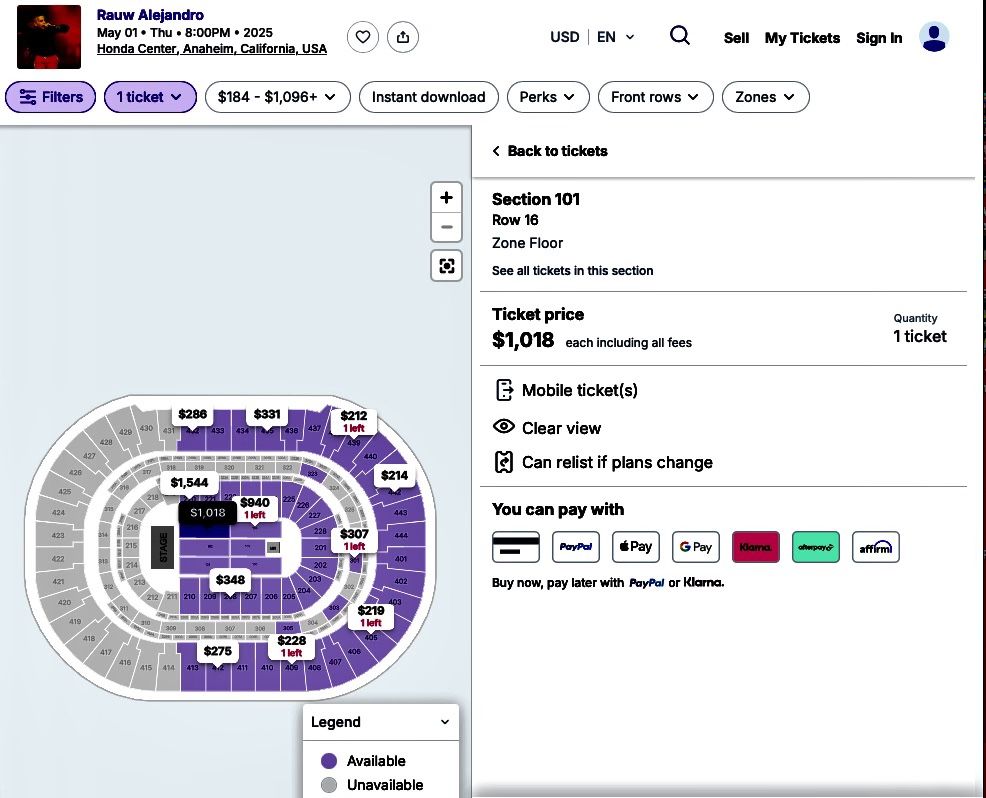The height and width of the screenshot is (798, 986).
Task: Select the PayPal payment icon
Action: click(576, 547)
